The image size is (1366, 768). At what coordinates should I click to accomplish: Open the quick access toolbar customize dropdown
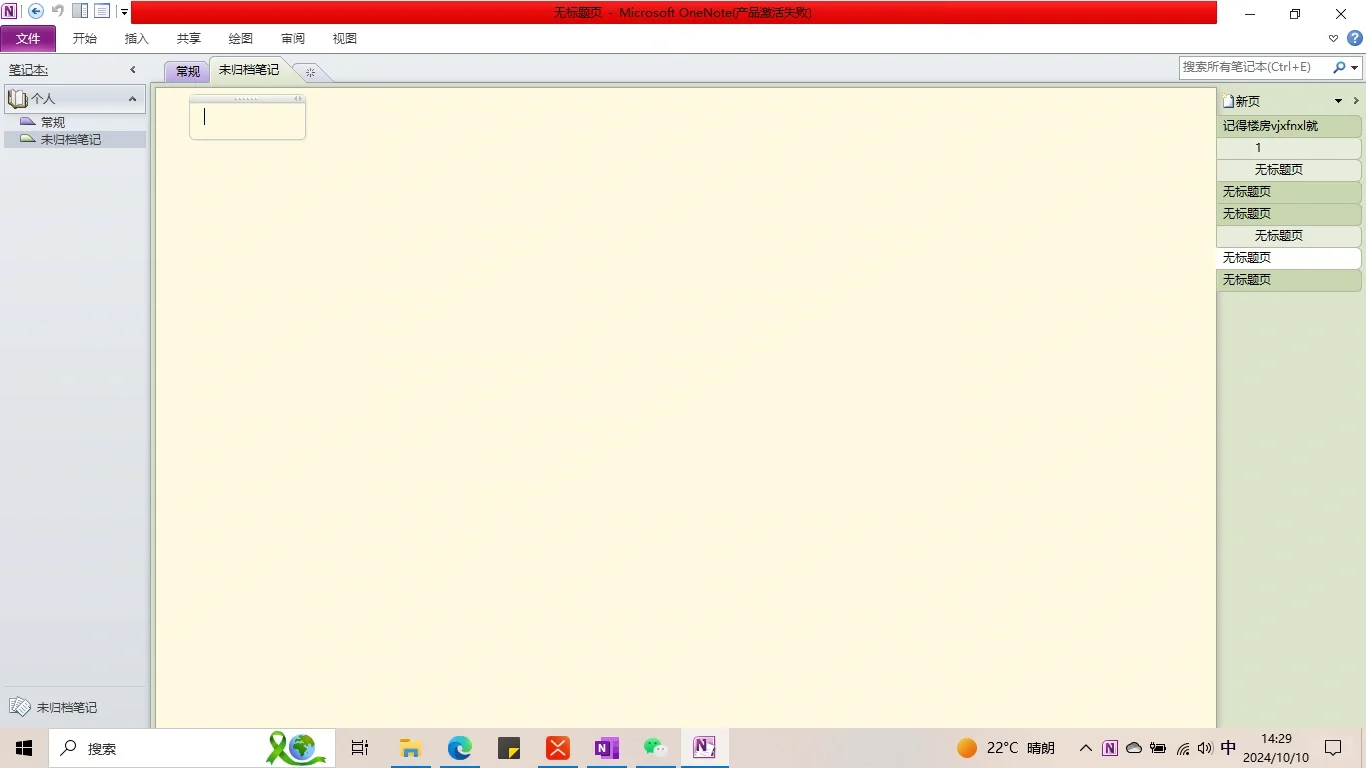[122, 11]
